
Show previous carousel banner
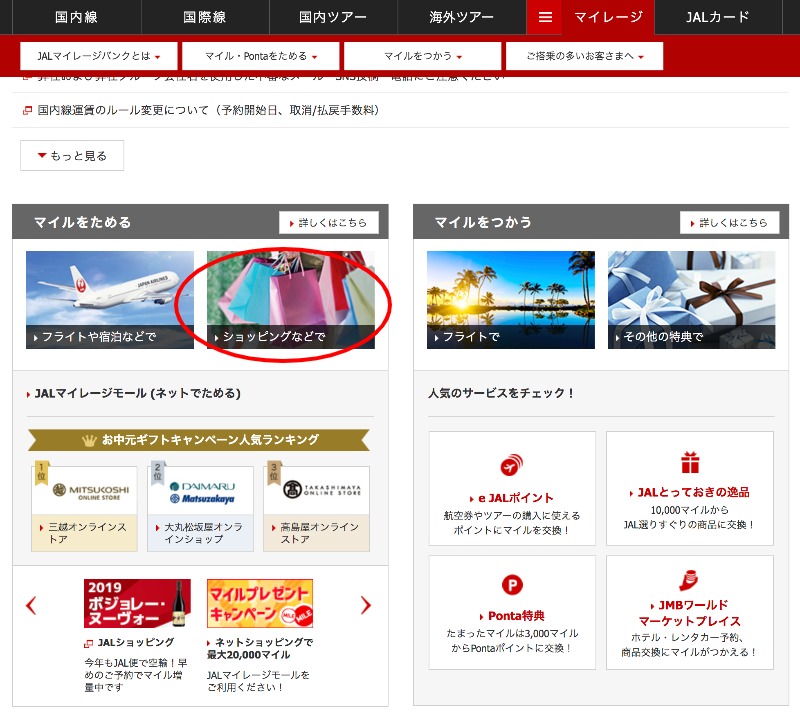tap(31, 606)
